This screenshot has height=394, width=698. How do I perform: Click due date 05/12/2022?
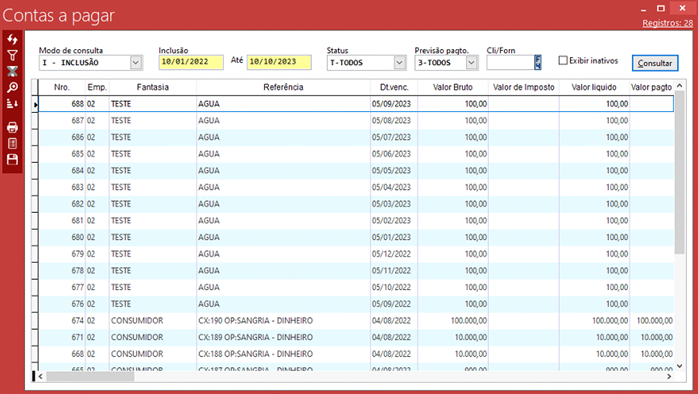click(391, 254)
